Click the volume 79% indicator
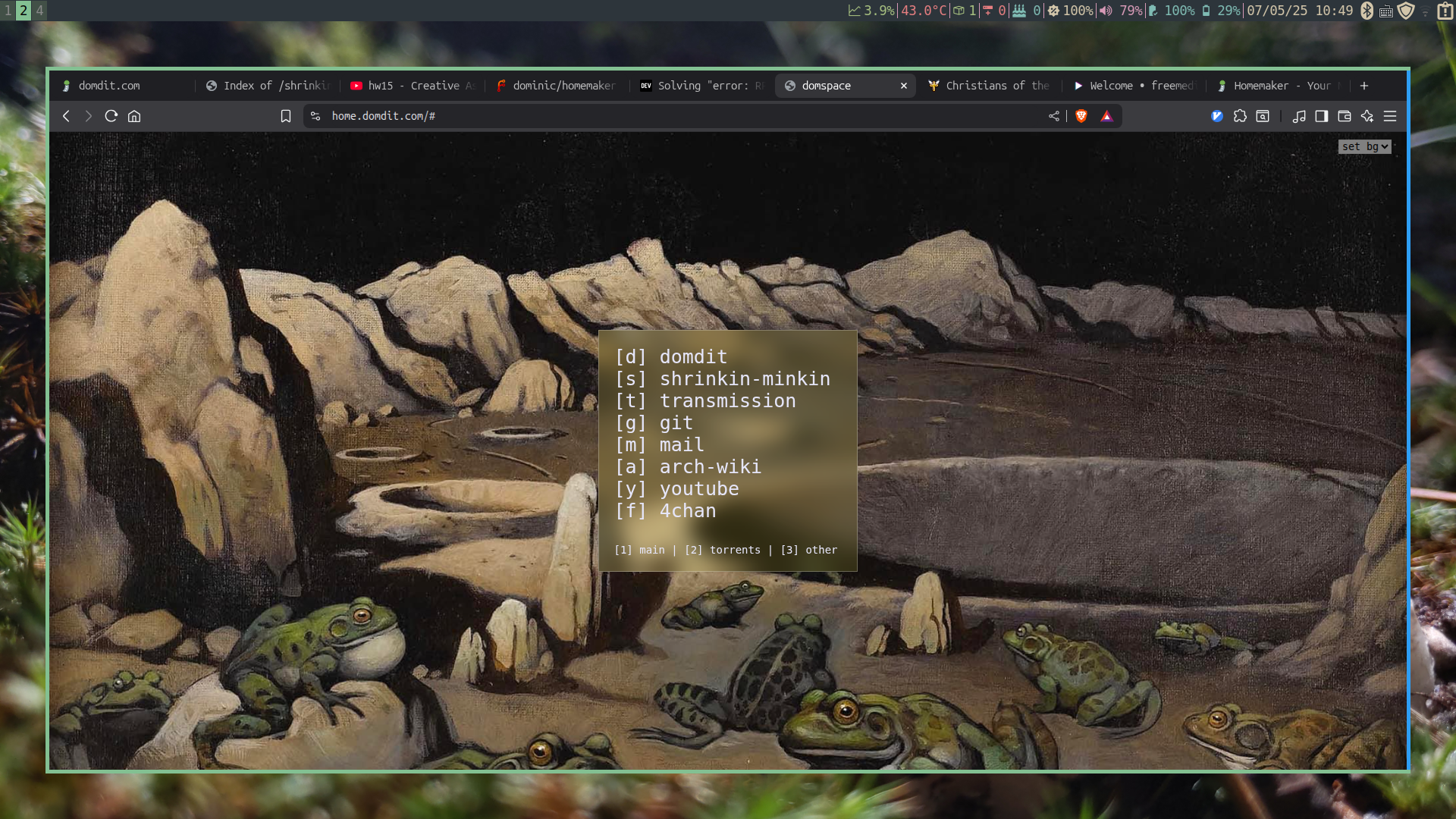 [x=1121, y=11]
